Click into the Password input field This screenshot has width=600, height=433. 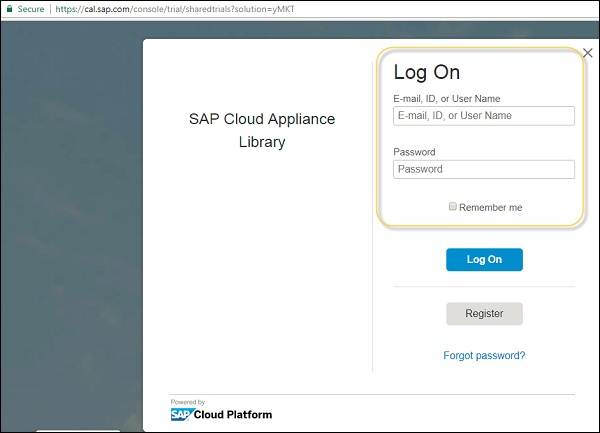click(x=484, y=169)
